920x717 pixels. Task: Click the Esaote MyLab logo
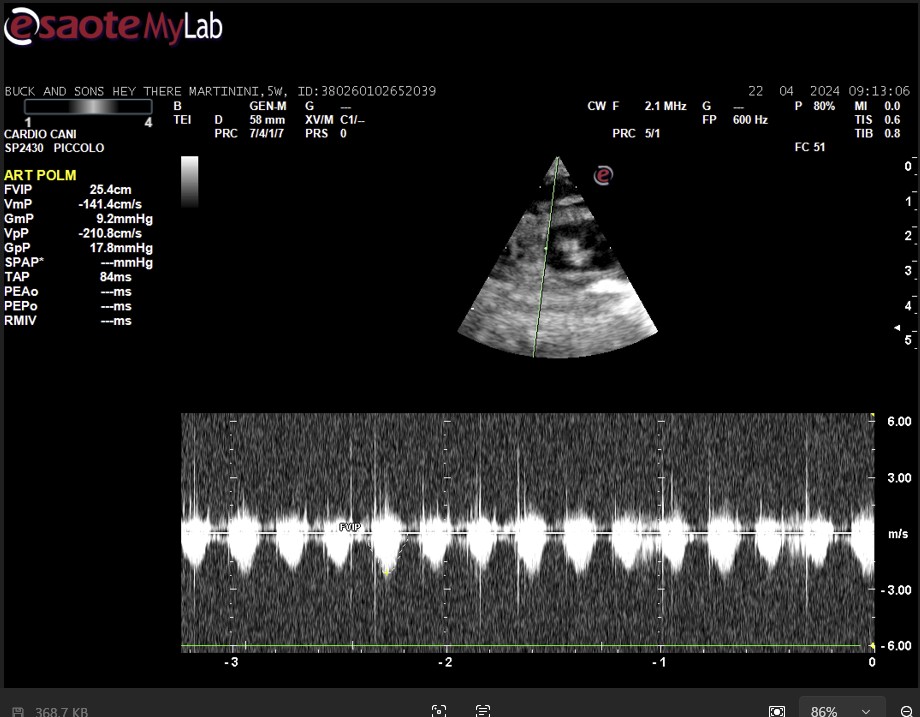click(x=113, y=26)
